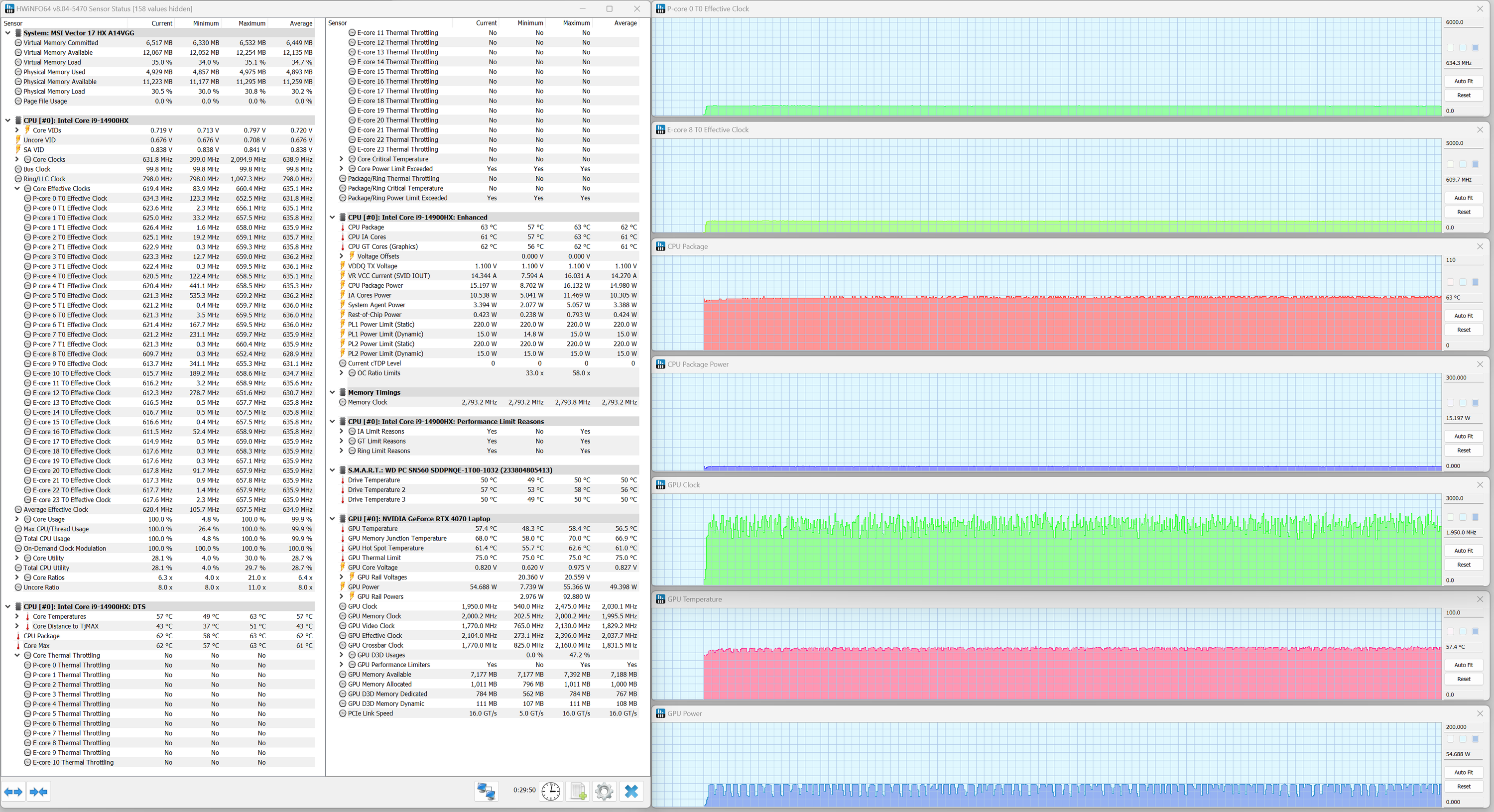Click the light blue middle swatch on the GPU Clock graph

pos(1463,517)
